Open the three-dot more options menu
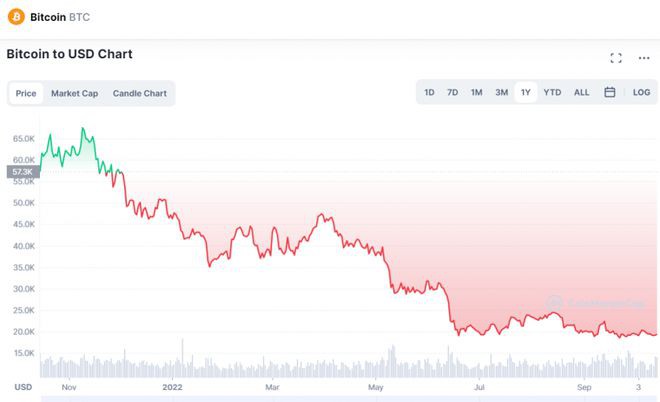This screenshot has width=660, height=402. tap(644, 58)
